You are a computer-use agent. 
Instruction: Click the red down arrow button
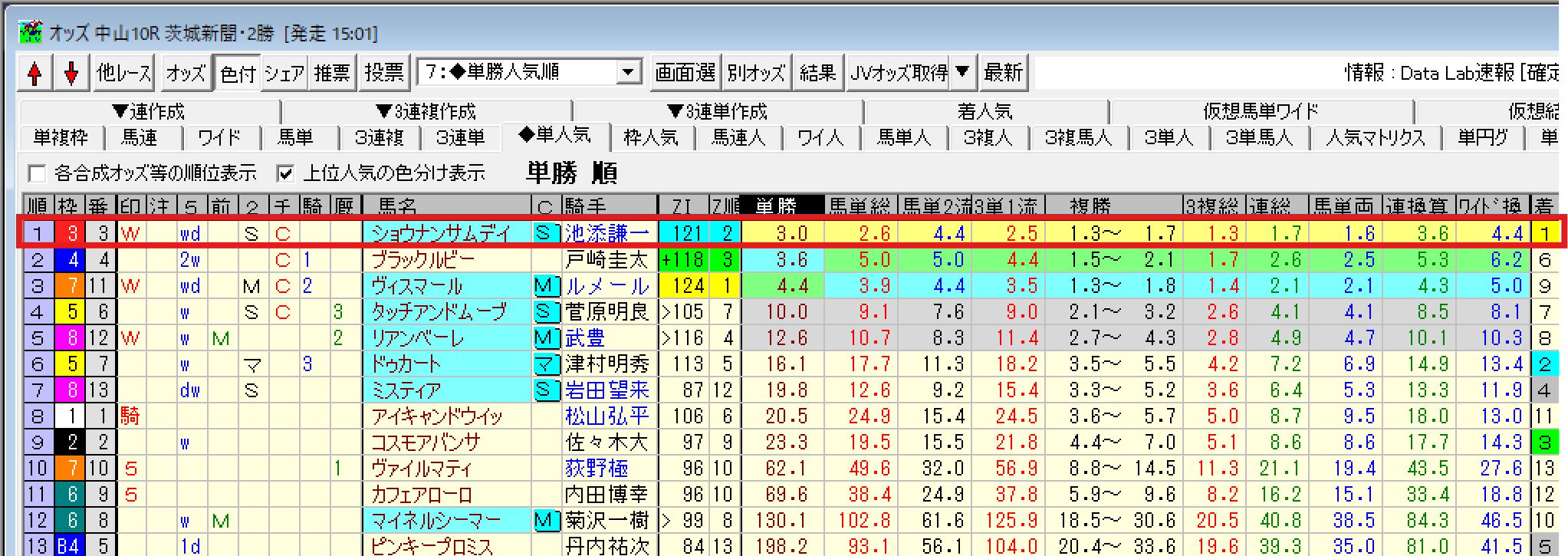click(x=71, y=74)
